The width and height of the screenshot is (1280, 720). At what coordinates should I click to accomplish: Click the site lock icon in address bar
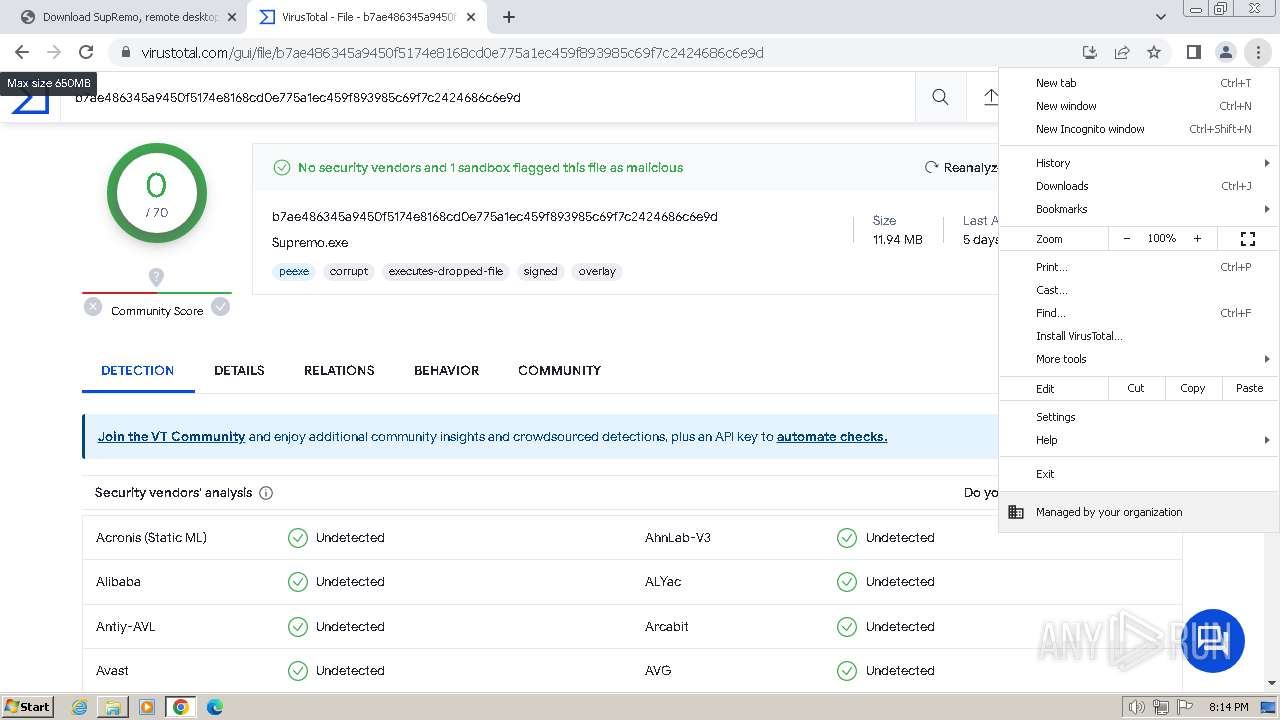point(125,52)
